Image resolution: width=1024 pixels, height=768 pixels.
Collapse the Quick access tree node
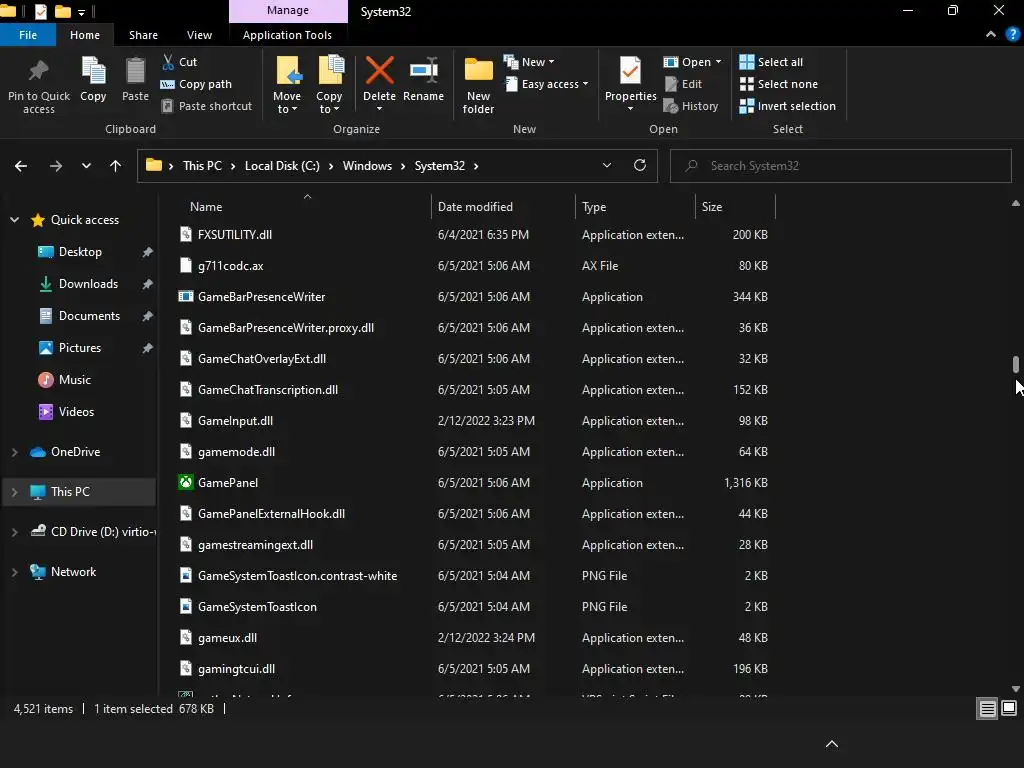pyautogui.click(x=14, y=220)
